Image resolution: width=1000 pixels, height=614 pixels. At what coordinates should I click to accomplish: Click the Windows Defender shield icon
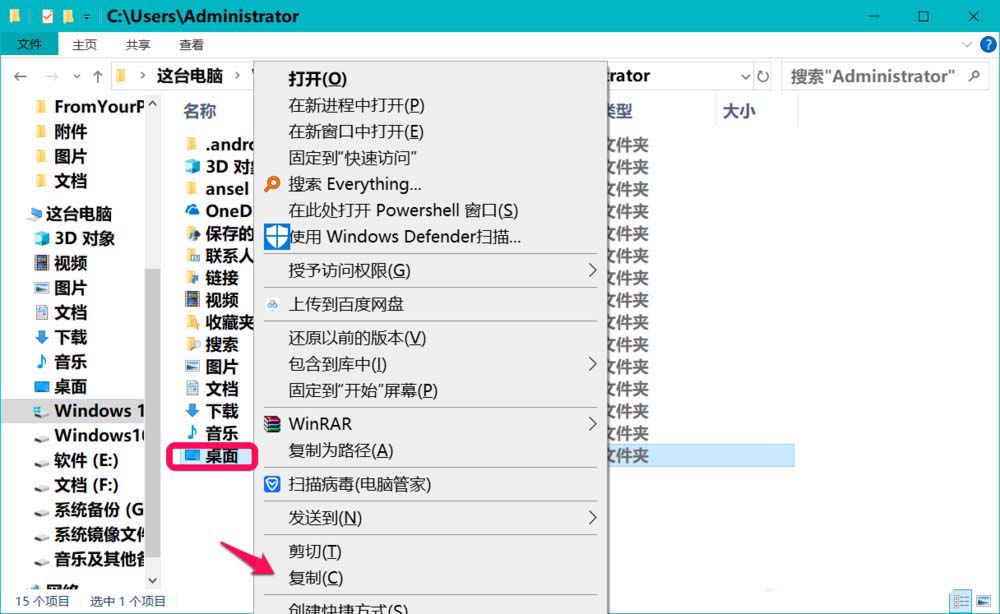point(276,237)
